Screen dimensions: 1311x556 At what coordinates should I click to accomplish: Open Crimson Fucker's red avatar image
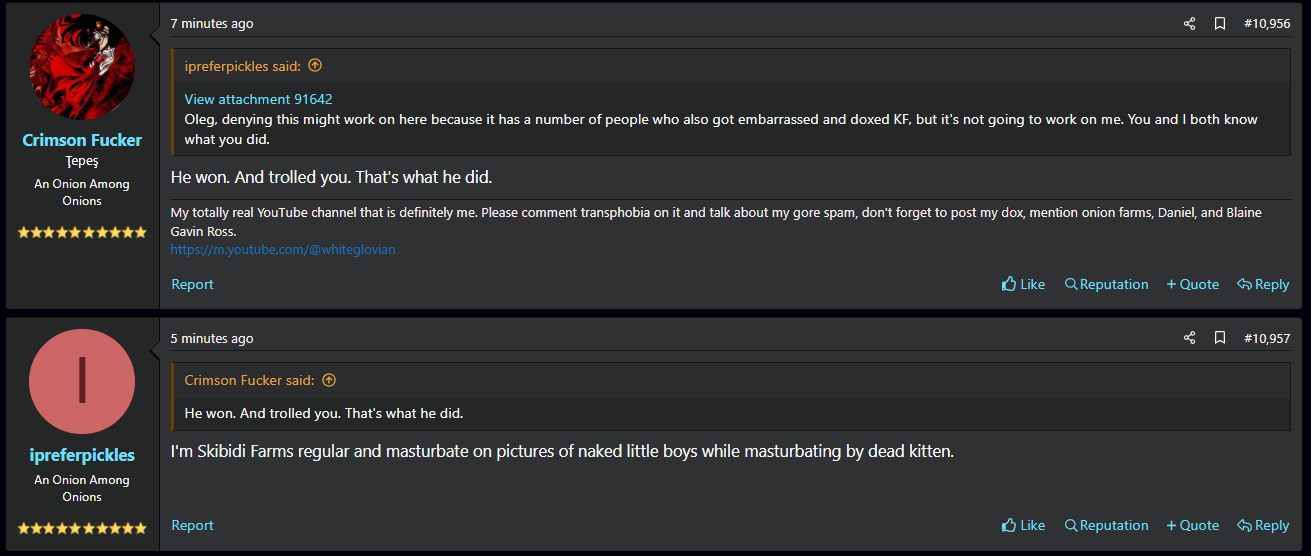click(82, 66)
